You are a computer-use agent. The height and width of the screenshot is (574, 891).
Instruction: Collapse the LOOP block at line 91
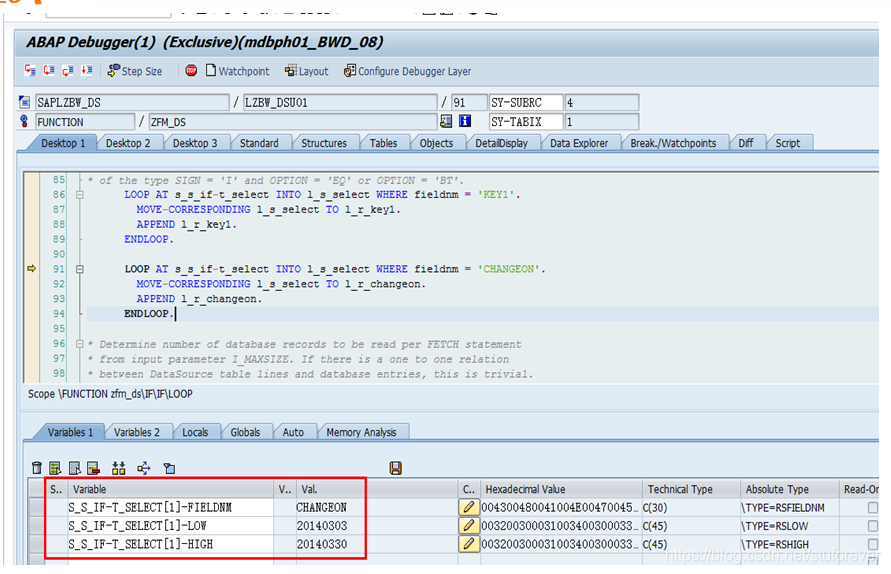click(x=80, y=269)
